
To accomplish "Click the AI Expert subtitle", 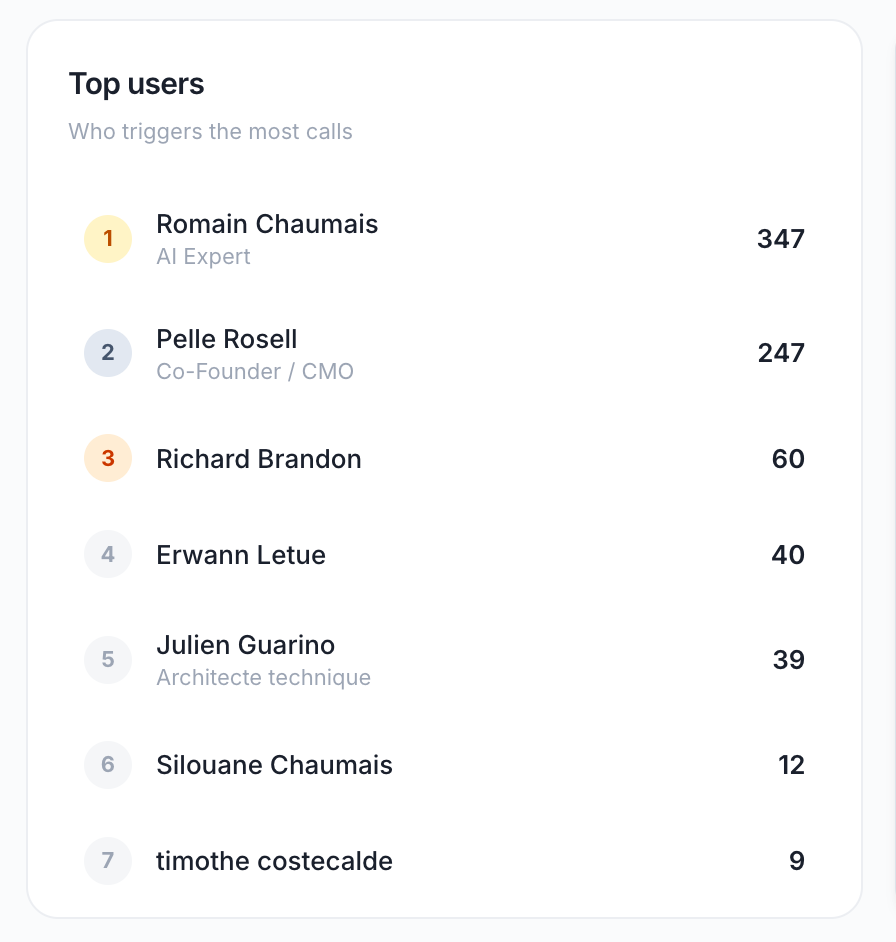I will 203,257.
